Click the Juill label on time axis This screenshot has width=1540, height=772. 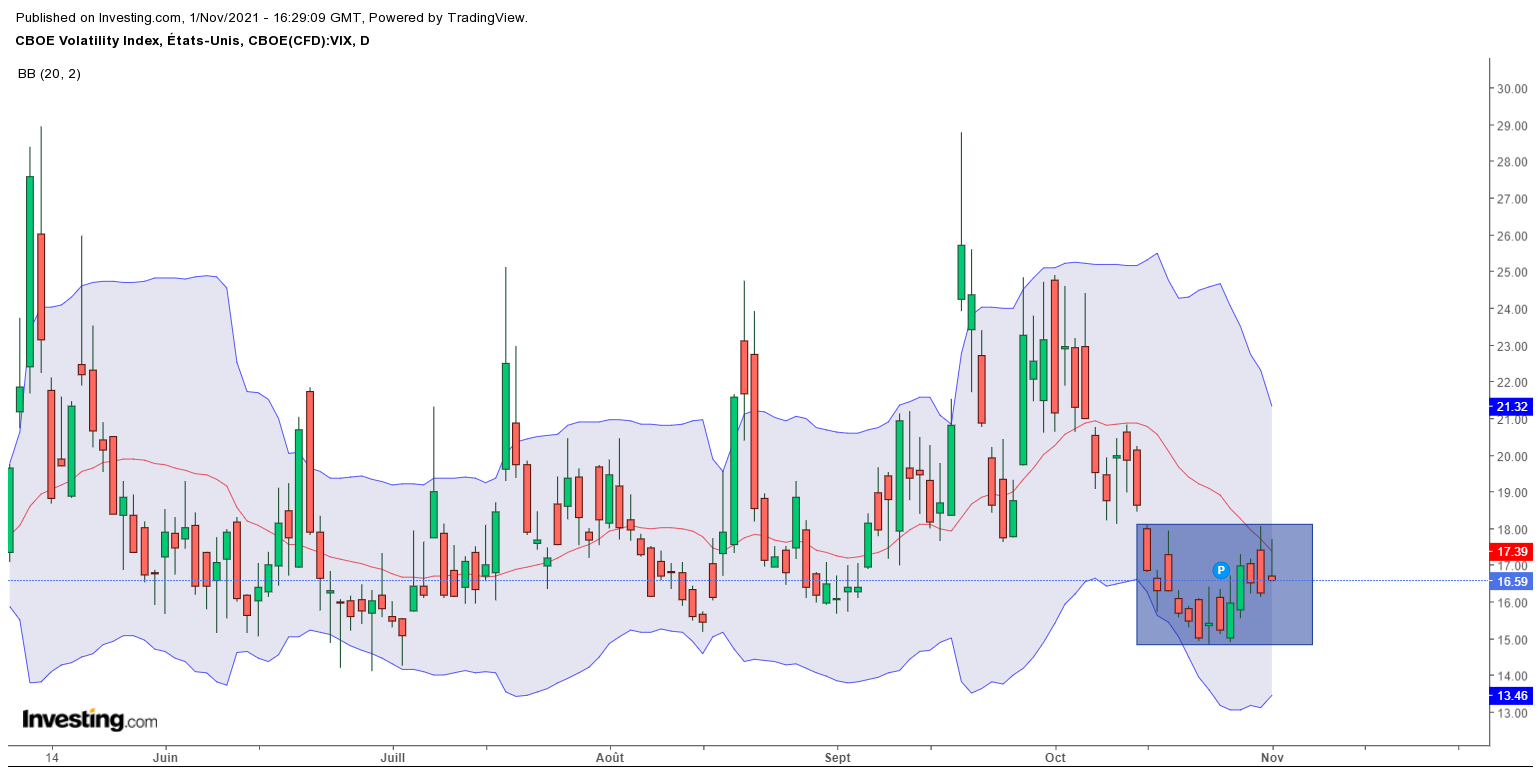393,757
